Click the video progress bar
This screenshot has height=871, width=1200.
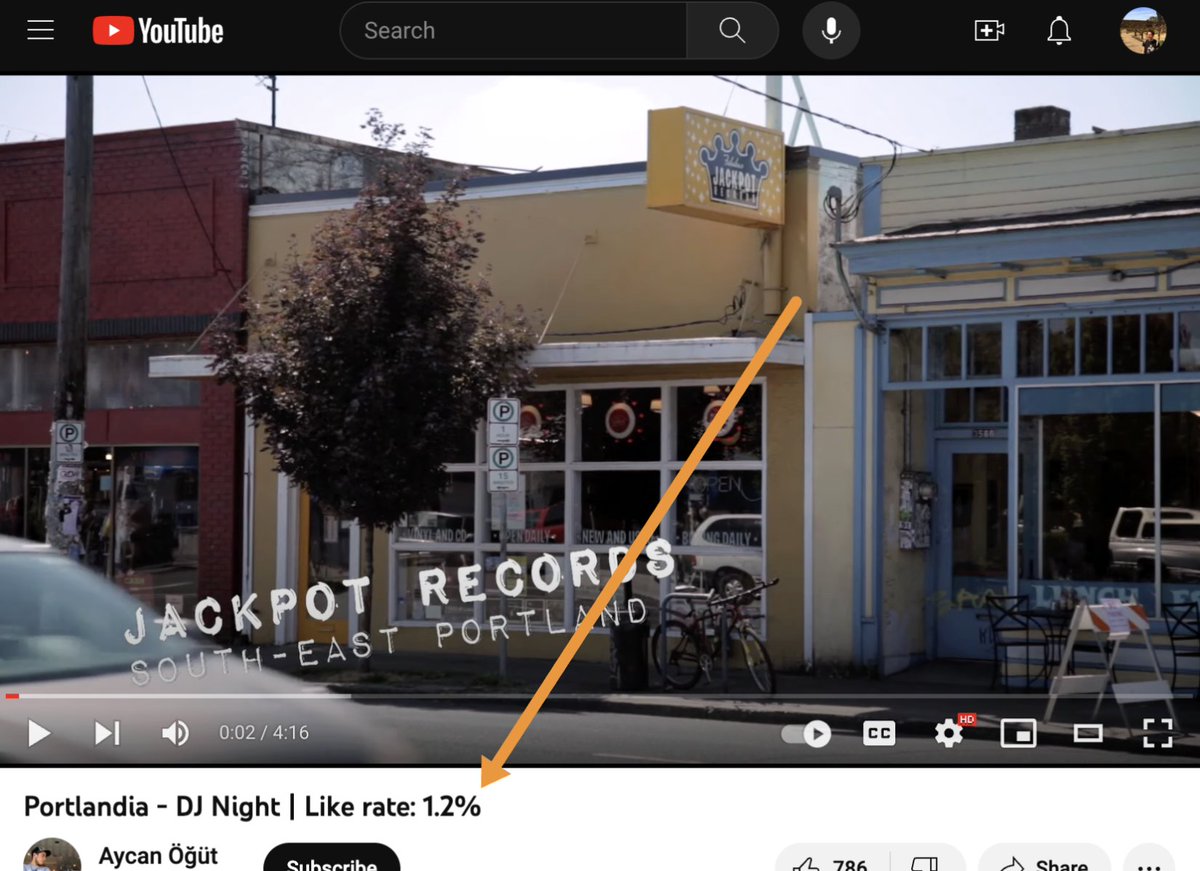click(600, 694)
